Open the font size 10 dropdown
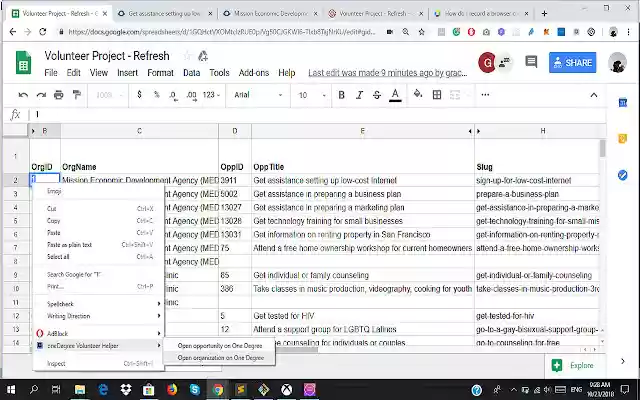The width and height of the screenshot is (640, 400). (312, 95)
